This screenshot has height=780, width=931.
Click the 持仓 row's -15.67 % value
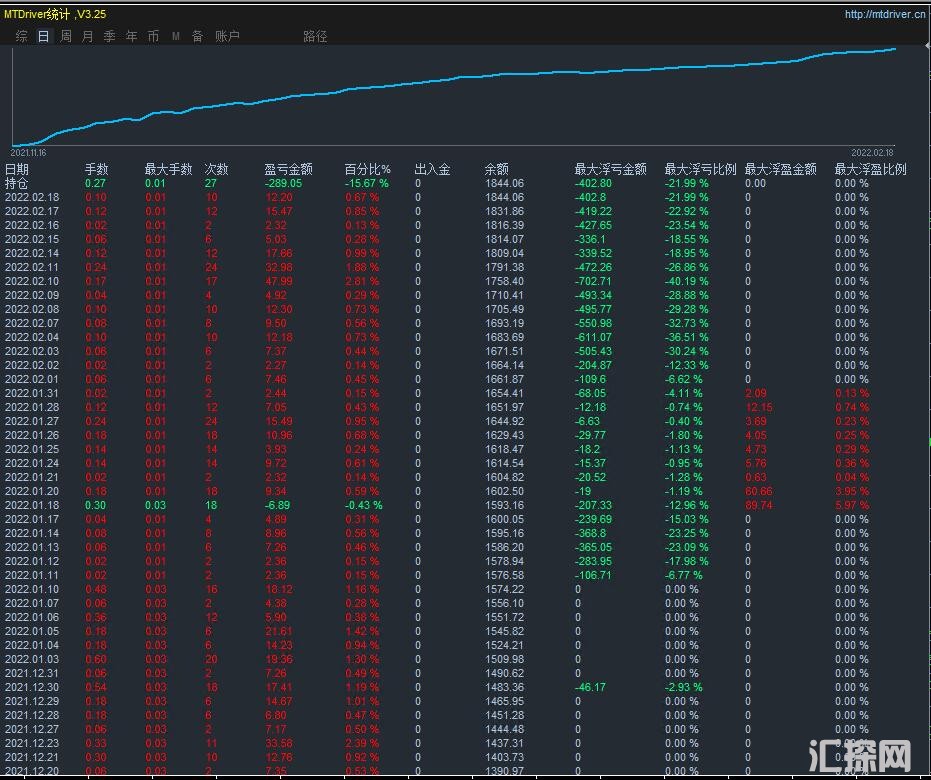coord(367,183)
